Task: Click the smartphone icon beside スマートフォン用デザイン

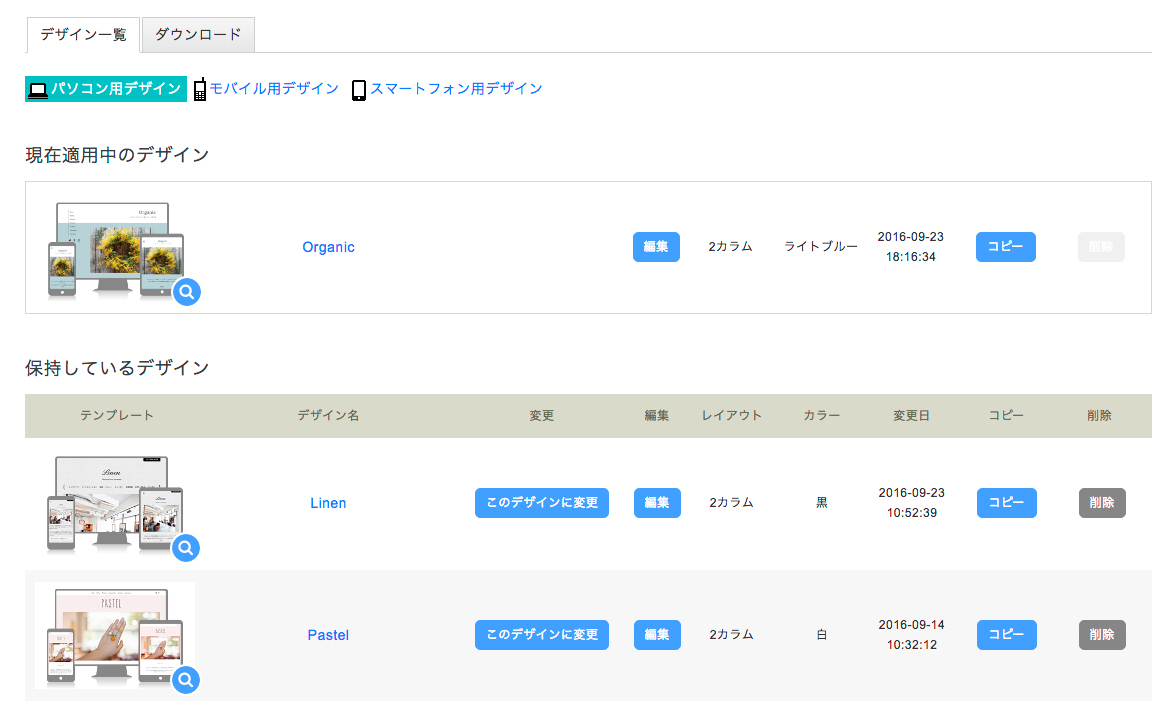Action: click(358, 88)
